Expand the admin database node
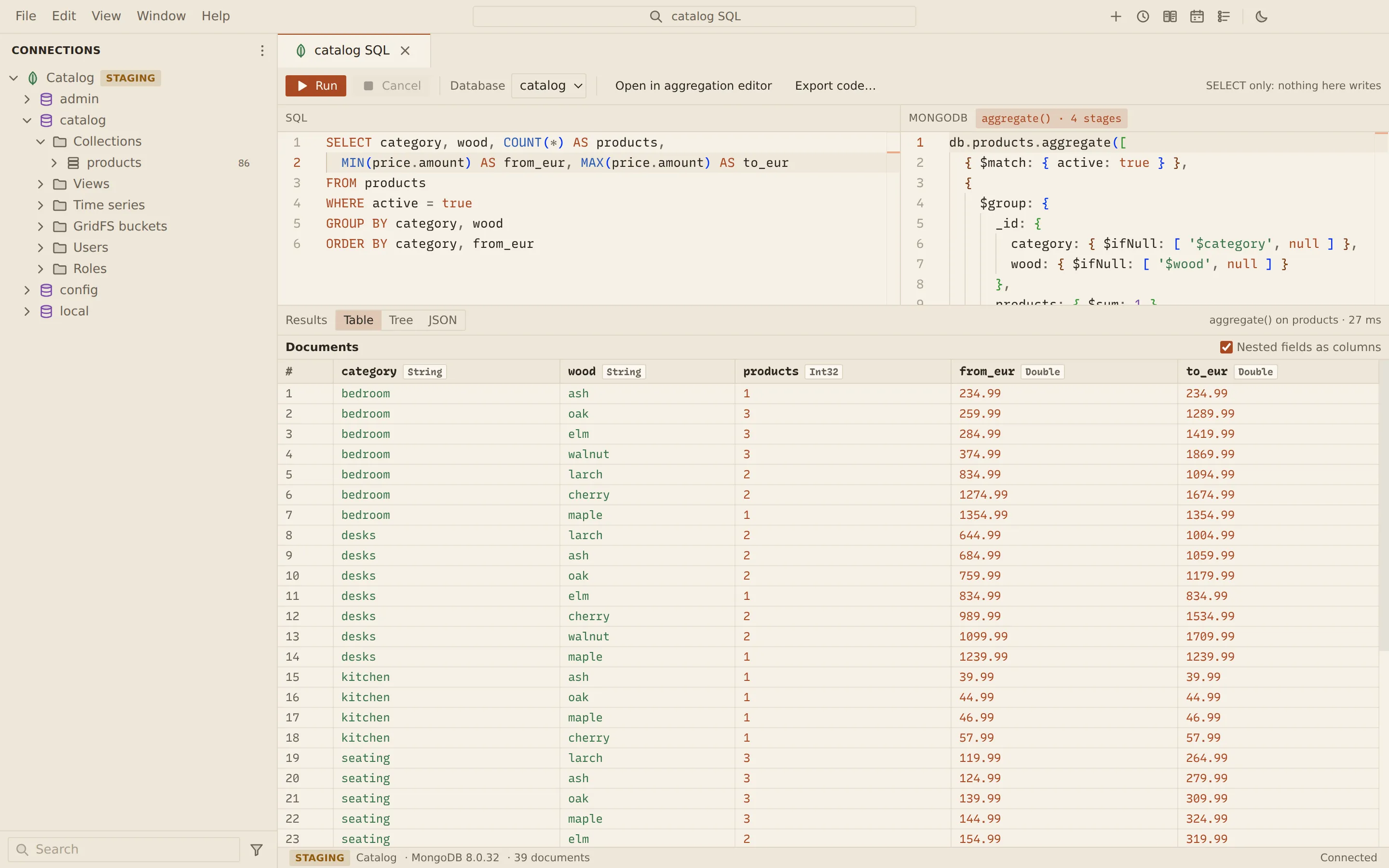Screen dimensions: 1389x868 [x=27, y=99]
